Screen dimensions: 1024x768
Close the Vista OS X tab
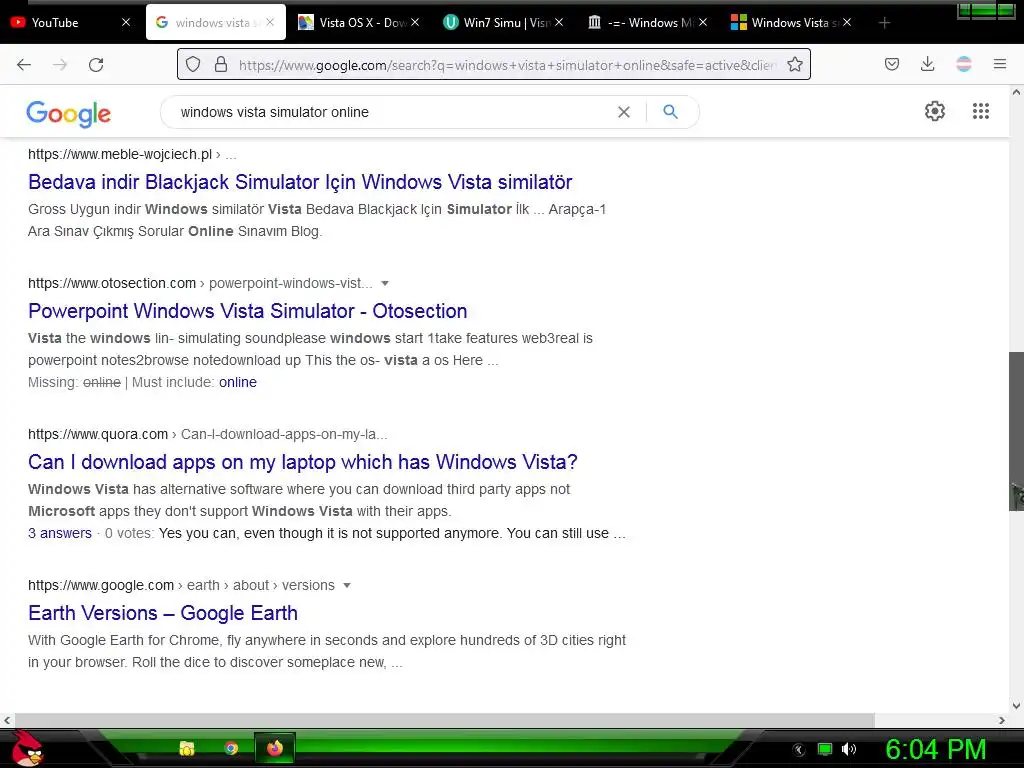coord(415,22)
